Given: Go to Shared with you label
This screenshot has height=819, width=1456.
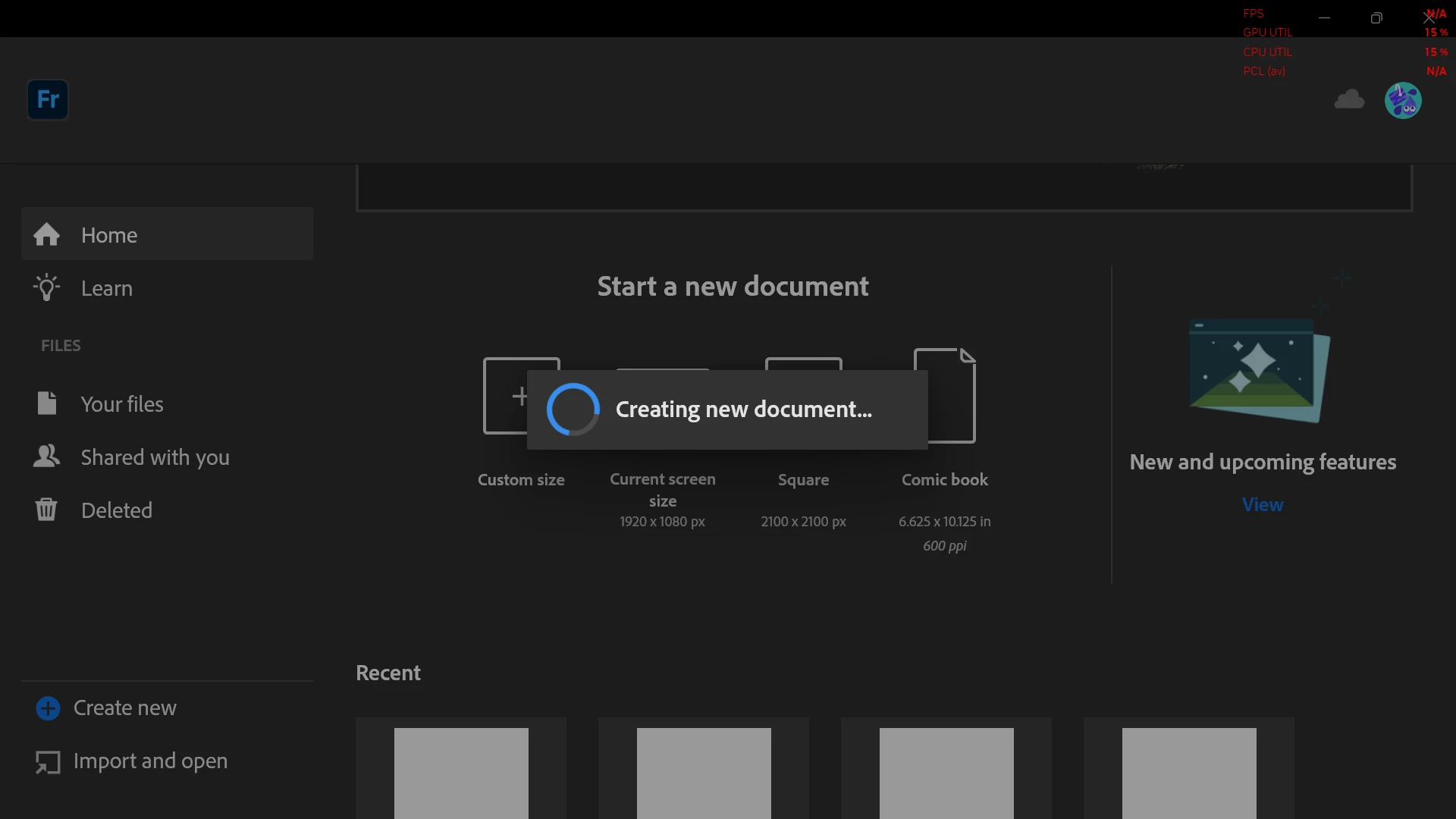Looking at the screenshot, I should [155, 457].
